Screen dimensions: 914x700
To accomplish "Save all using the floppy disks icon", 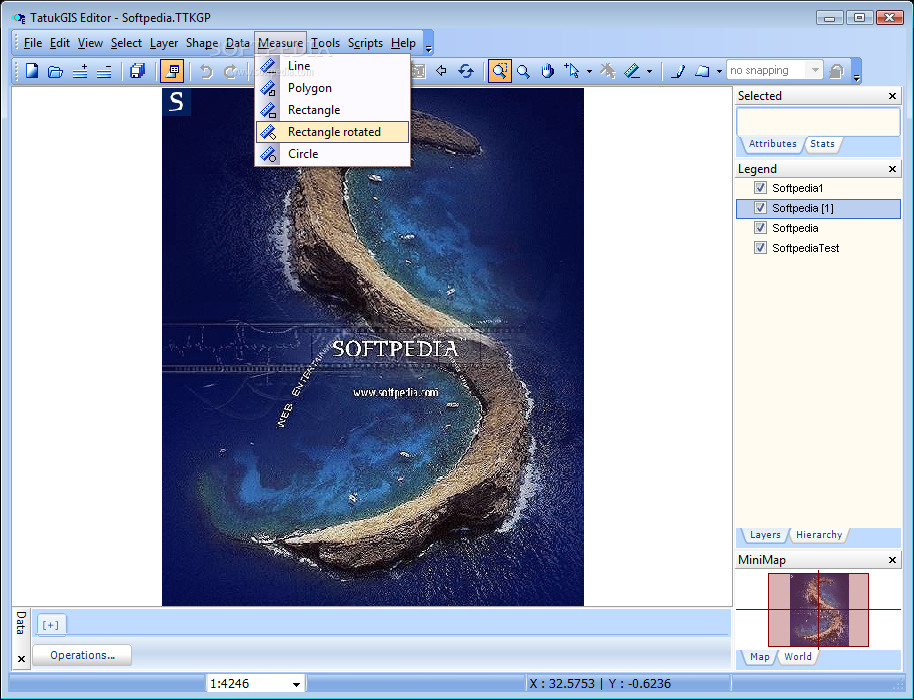I will click(x=138, y=71).
